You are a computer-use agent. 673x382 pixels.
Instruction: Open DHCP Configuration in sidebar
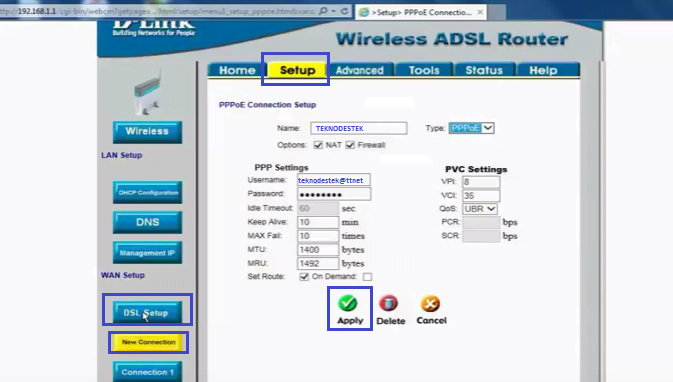pos(147,192)
